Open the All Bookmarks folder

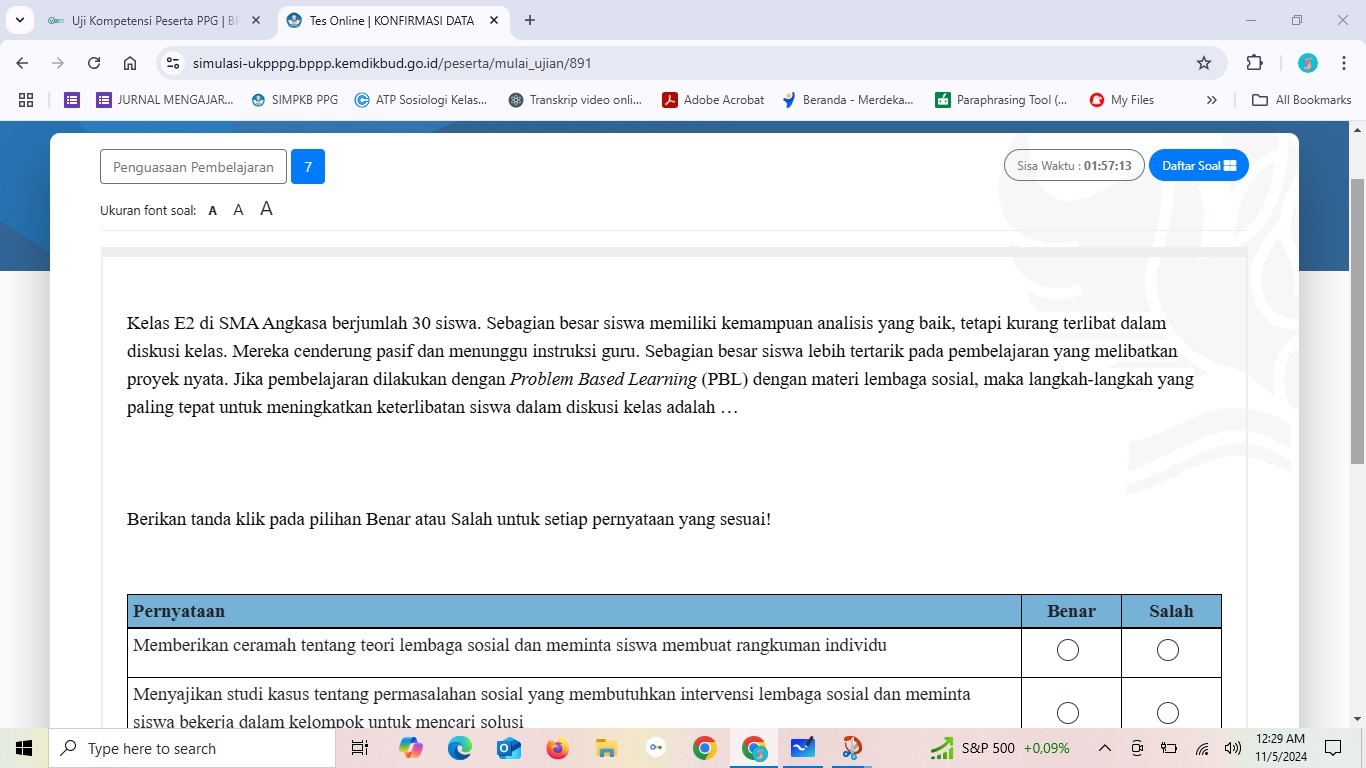(x=1302, y=100)
